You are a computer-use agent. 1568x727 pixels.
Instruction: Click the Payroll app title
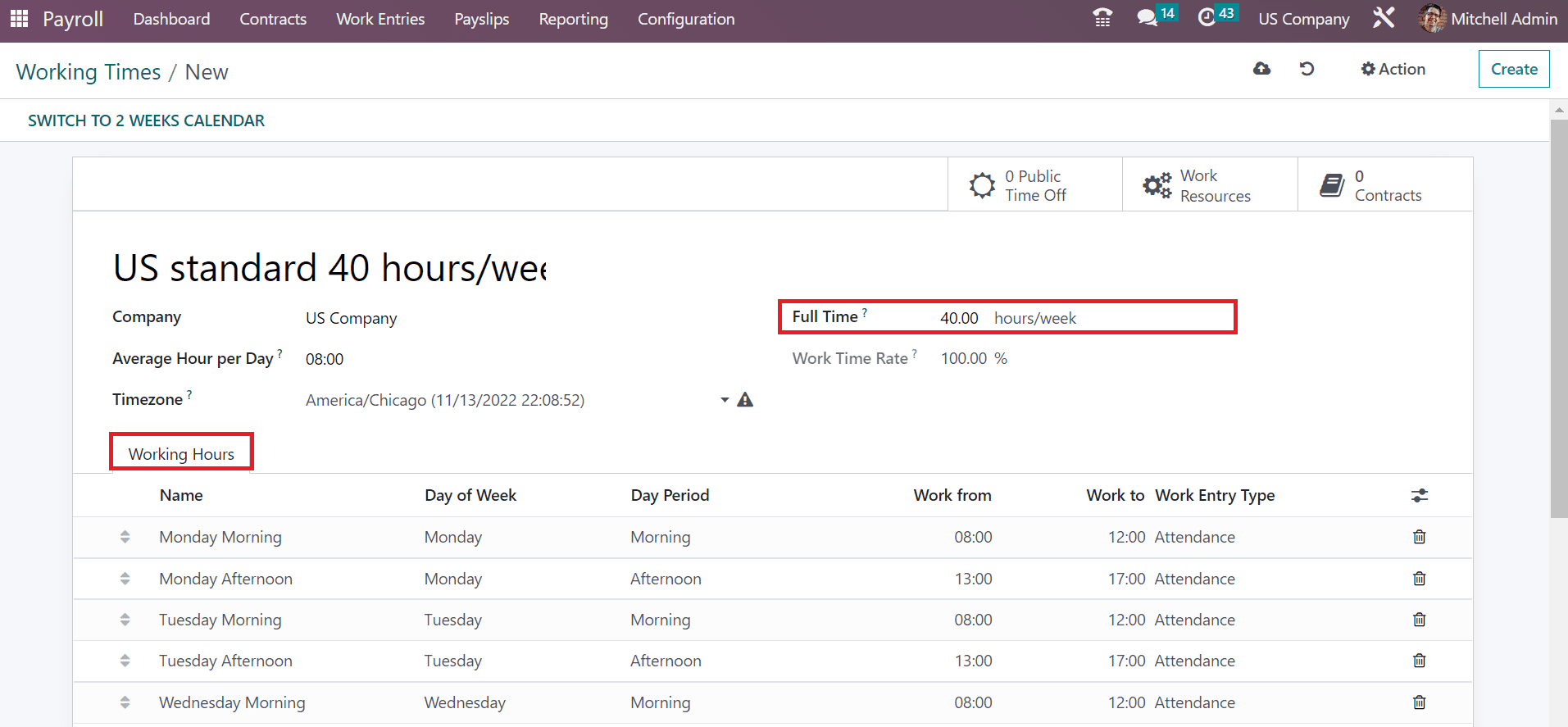pos(73,19)
